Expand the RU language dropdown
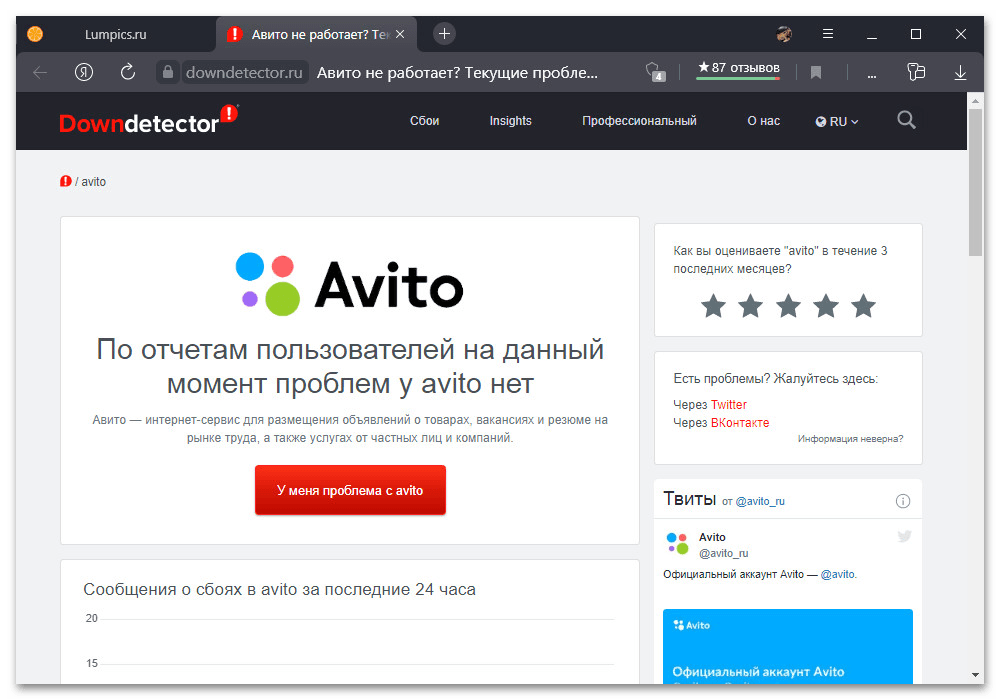Viewport: 1000px width, 700px height. pos(837,121)
